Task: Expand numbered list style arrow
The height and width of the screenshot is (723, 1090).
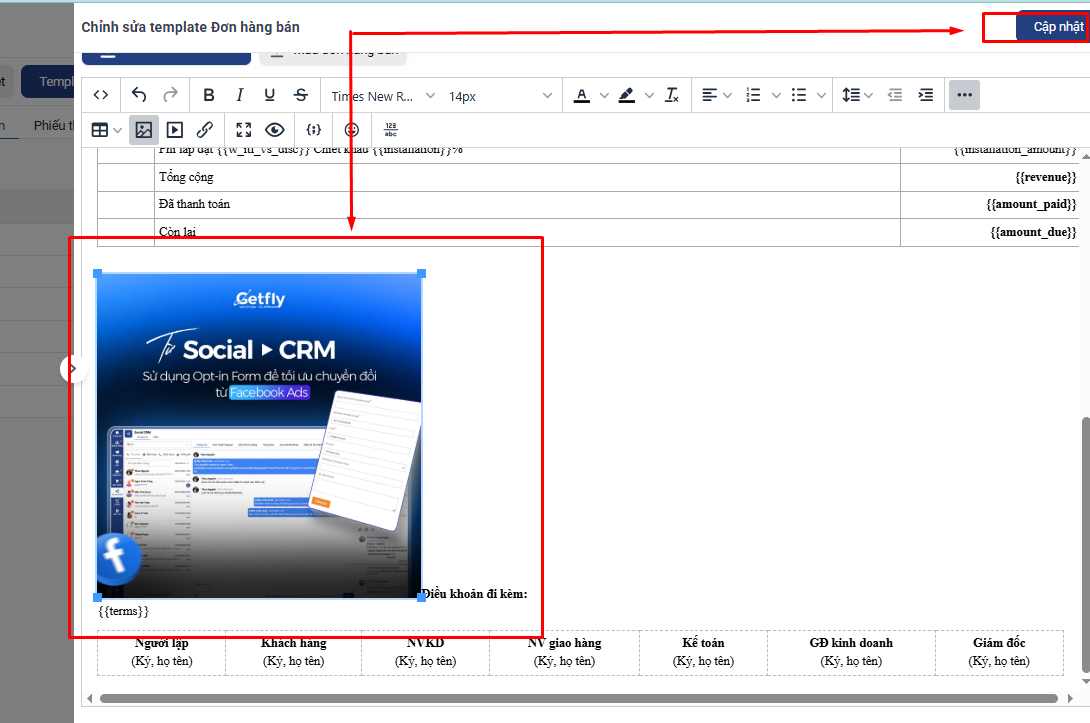Action: pyautogui.click(x=776, y=95)
